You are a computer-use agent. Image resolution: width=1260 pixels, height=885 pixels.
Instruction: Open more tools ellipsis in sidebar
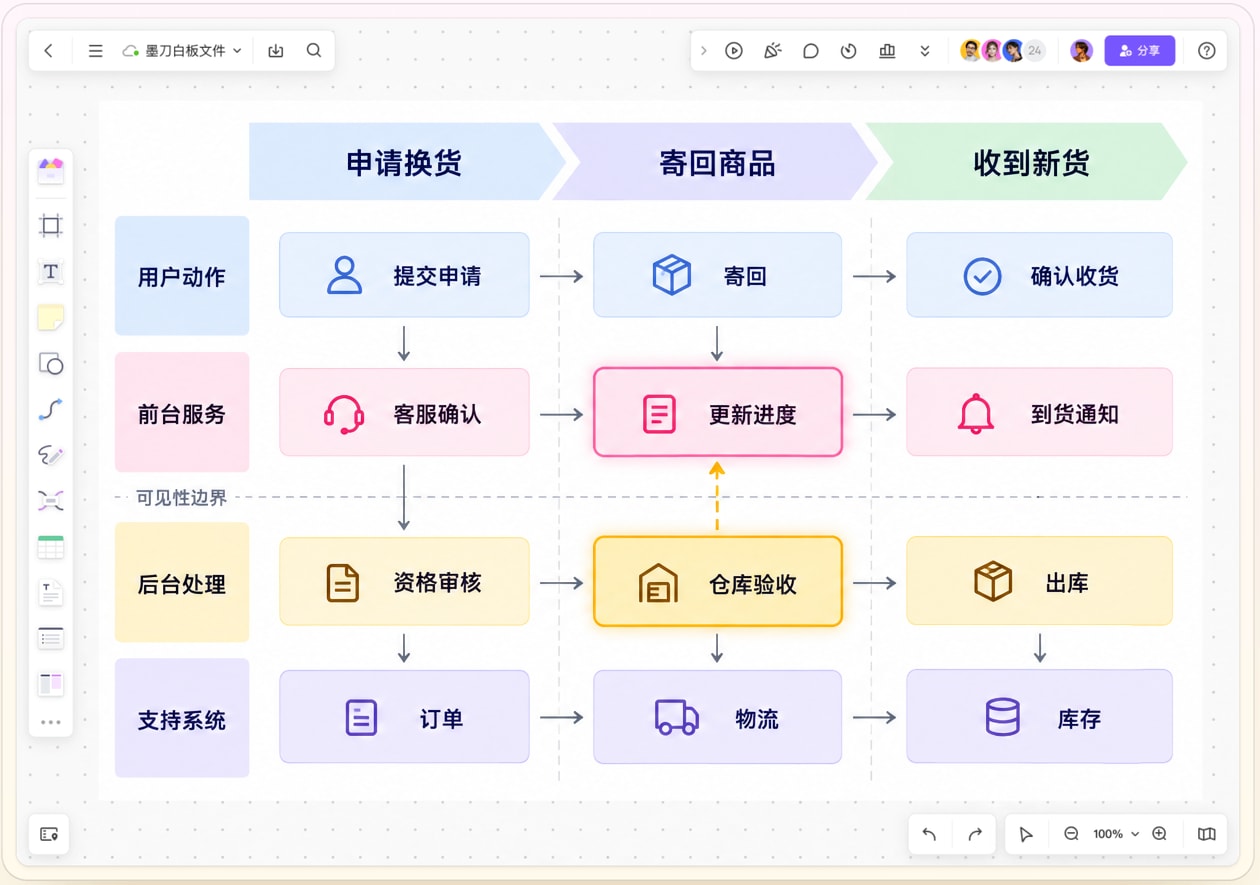pos(50,722)
